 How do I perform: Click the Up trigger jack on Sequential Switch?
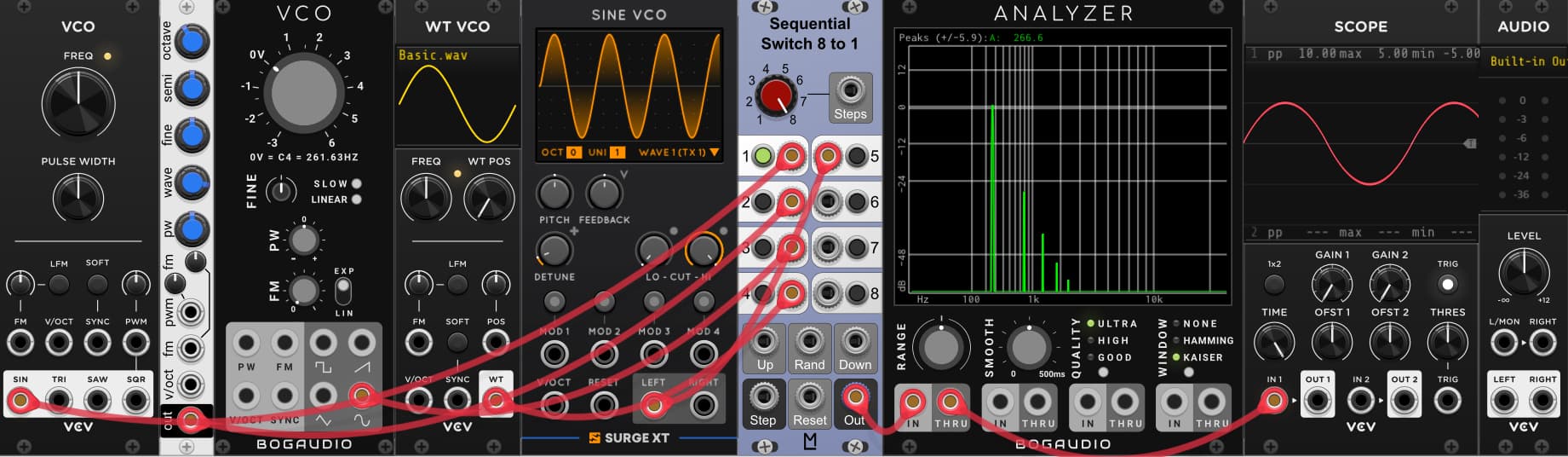click(765, 341)
